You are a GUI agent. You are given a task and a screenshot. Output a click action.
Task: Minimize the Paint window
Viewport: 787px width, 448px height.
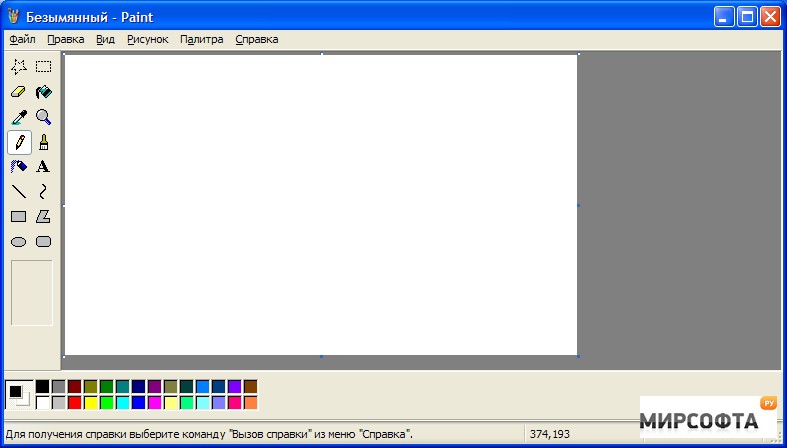tap(724, 17)
